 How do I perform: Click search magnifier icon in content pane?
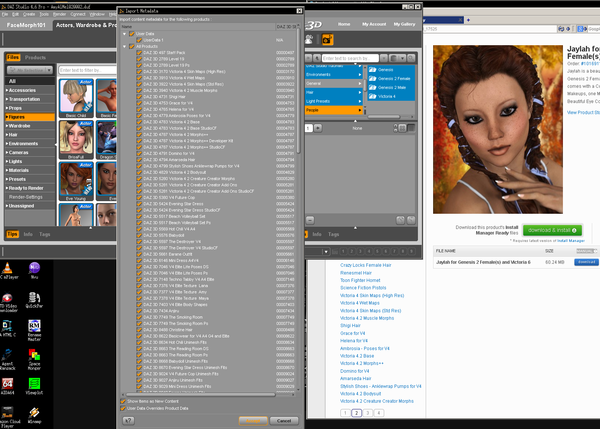(411, 58)
